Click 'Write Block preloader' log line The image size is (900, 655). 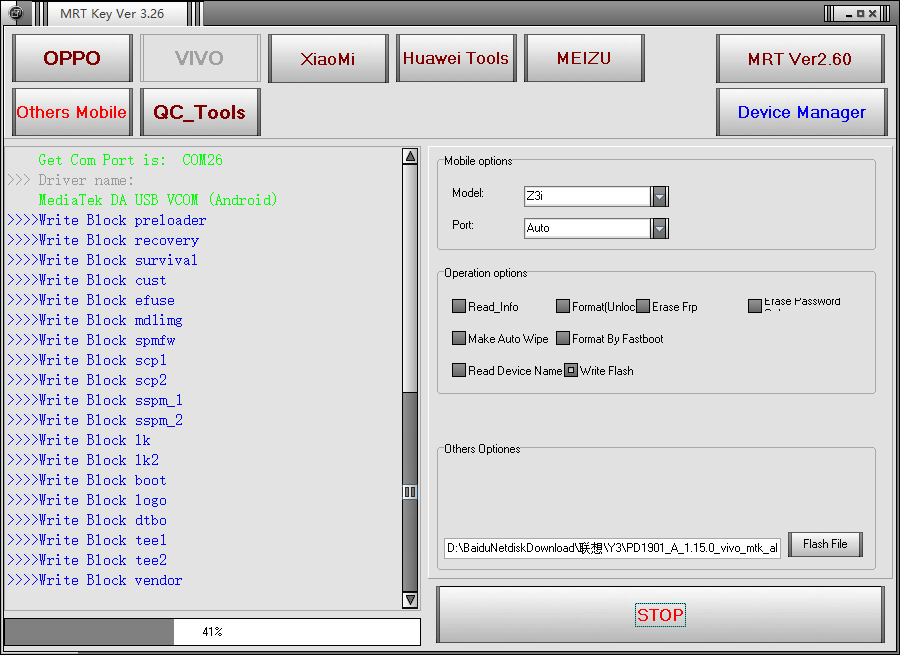[107, 220]
